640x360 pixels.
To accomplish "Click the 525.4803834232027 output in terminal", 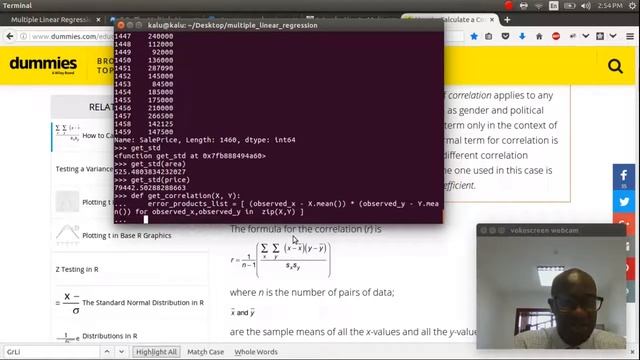I will click(150, 172).
